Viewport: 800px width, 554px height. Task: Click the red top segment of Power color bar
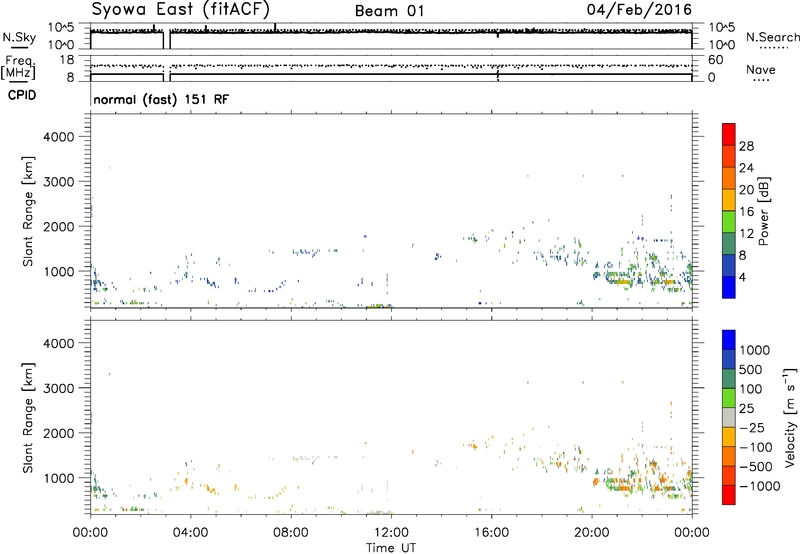coord(729,134)
